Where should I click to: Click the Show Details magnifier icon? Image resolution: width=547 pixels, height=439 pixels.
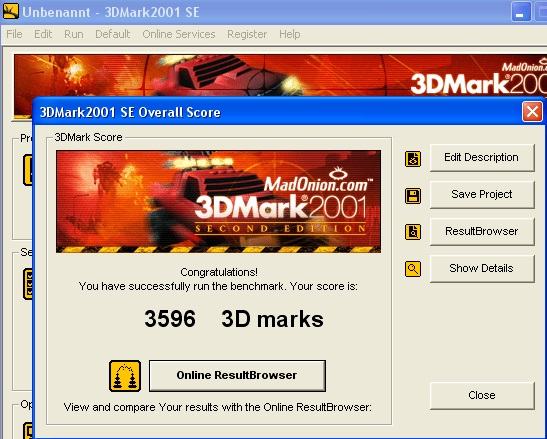(413, 269)
